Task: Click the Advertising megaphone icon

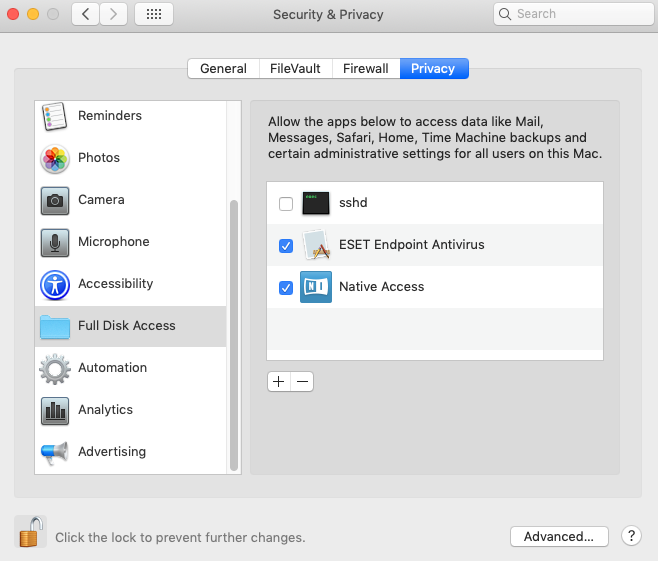Action: click(x=54, y=452)
